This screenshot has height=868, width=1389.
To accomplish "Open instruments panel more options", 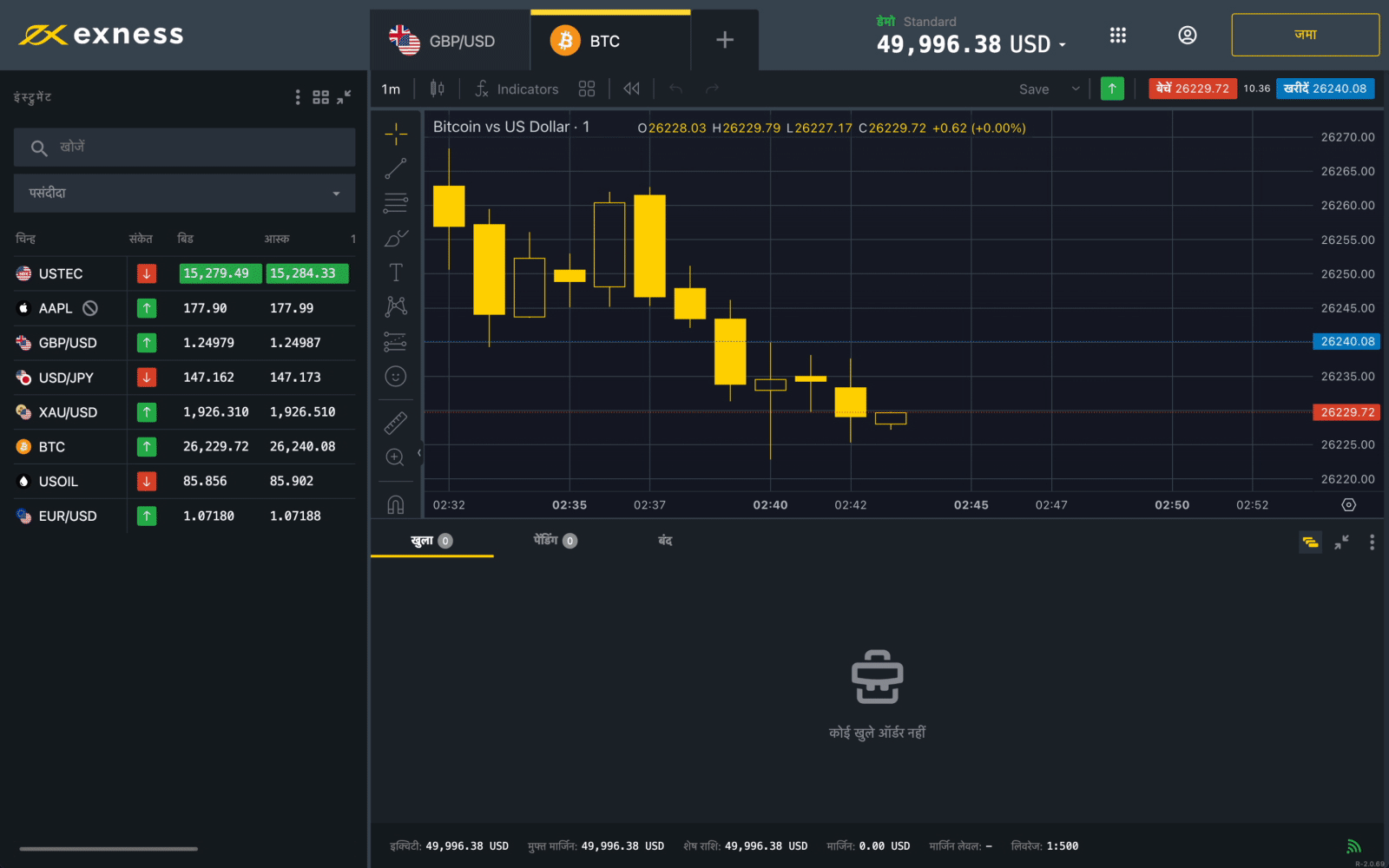I will (x=298, y=97).
